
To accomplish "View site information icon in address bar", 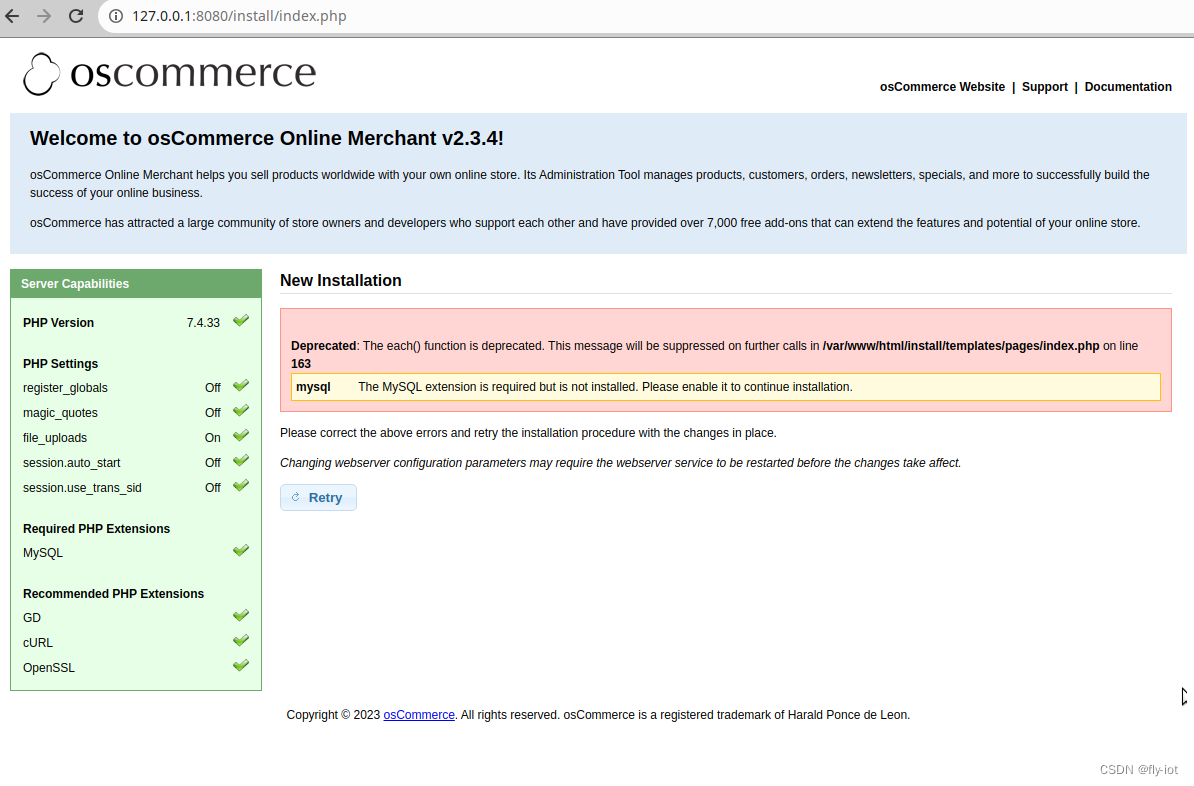I will click(x=116, y=16).
